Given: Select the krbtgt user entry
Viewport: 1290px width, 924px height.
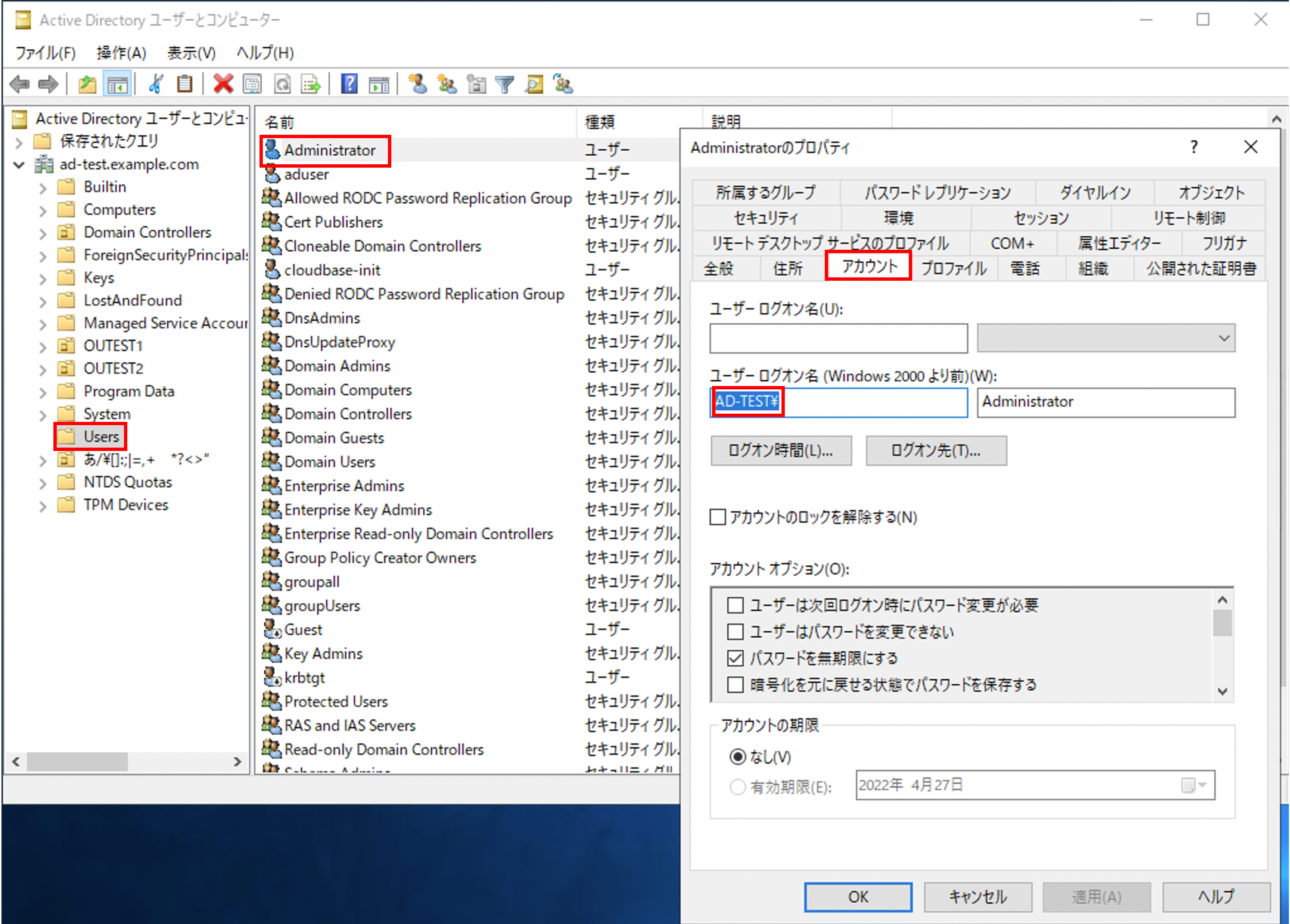Looking at the screenshot, I should pos(304,678).
